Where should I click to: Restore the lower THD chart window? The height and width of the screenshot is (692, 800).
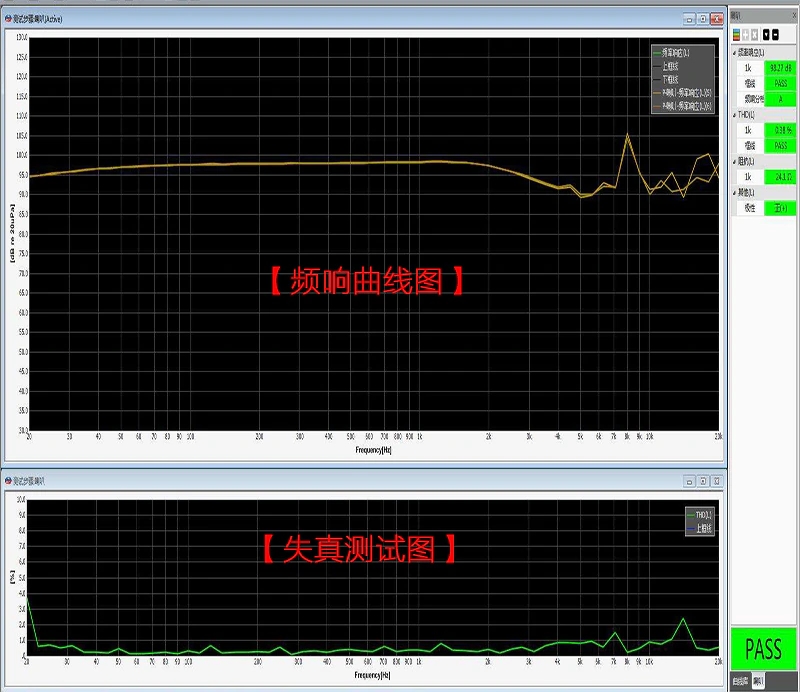tap(703, 481)
